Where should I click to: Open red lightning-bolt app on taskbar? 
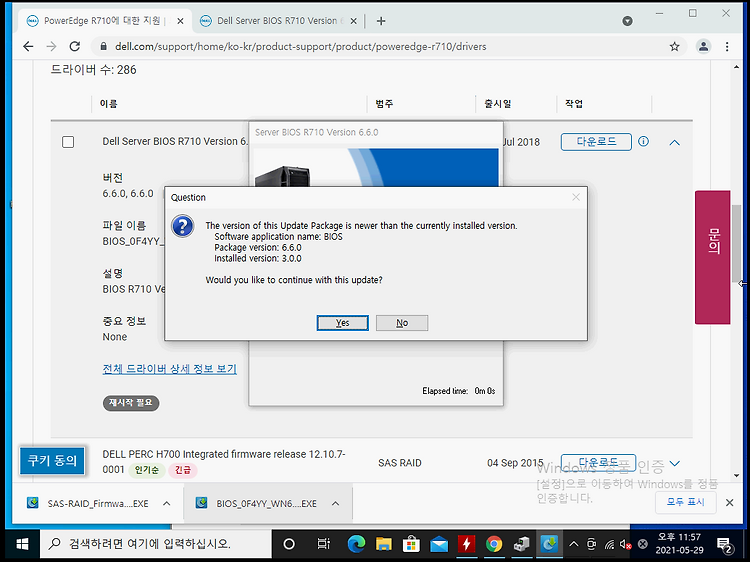coord(466,544)
